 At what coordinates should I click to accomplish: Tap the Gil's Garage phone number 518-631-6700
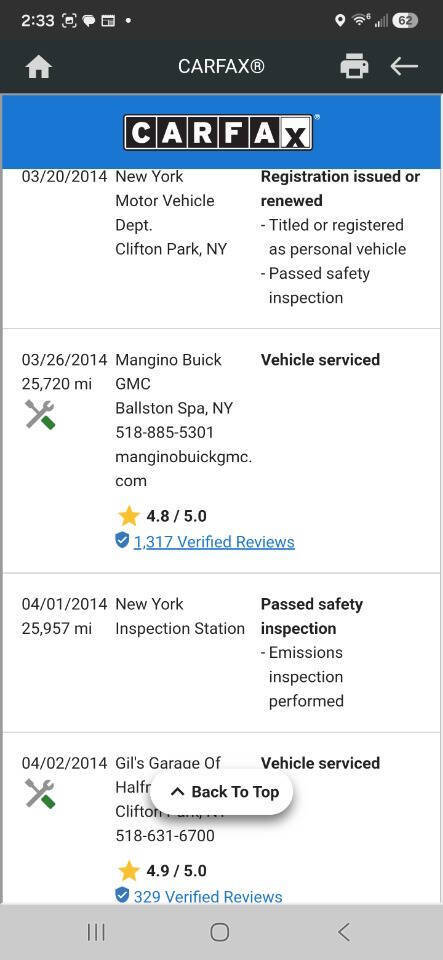point(165,836)
